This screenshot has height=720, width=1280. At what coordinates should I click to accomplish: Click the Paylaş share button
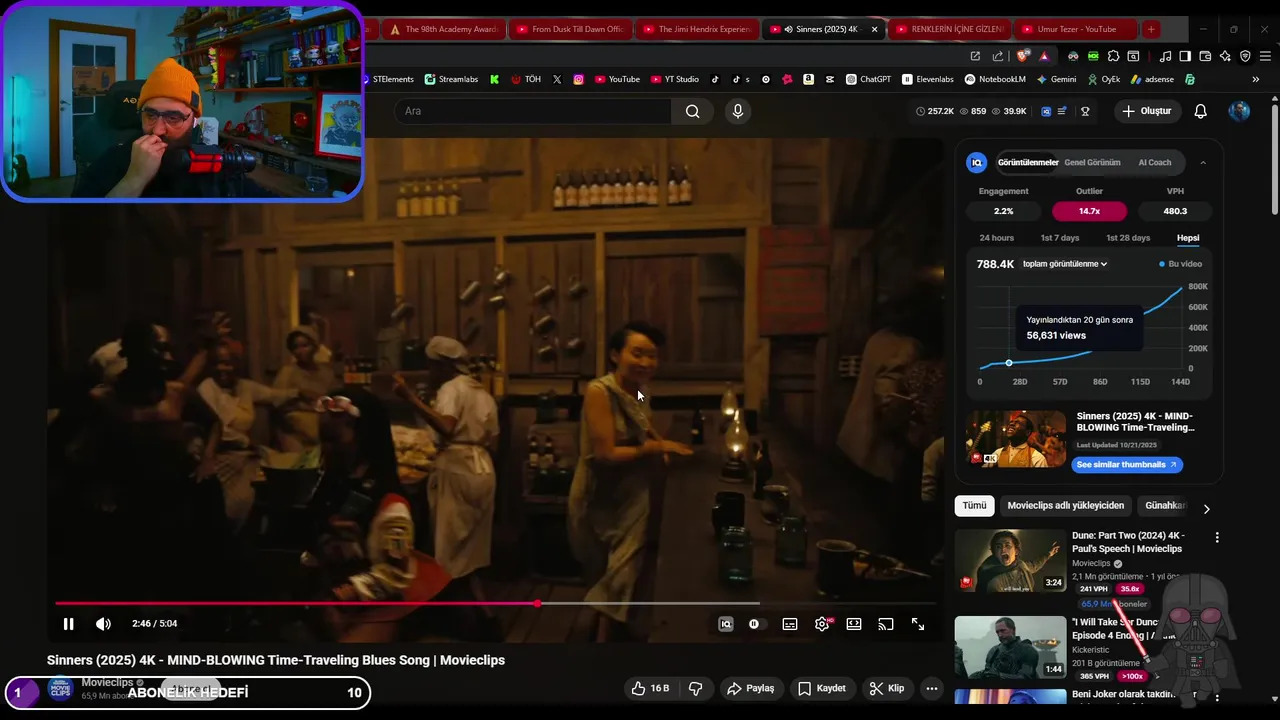point(751,688)
